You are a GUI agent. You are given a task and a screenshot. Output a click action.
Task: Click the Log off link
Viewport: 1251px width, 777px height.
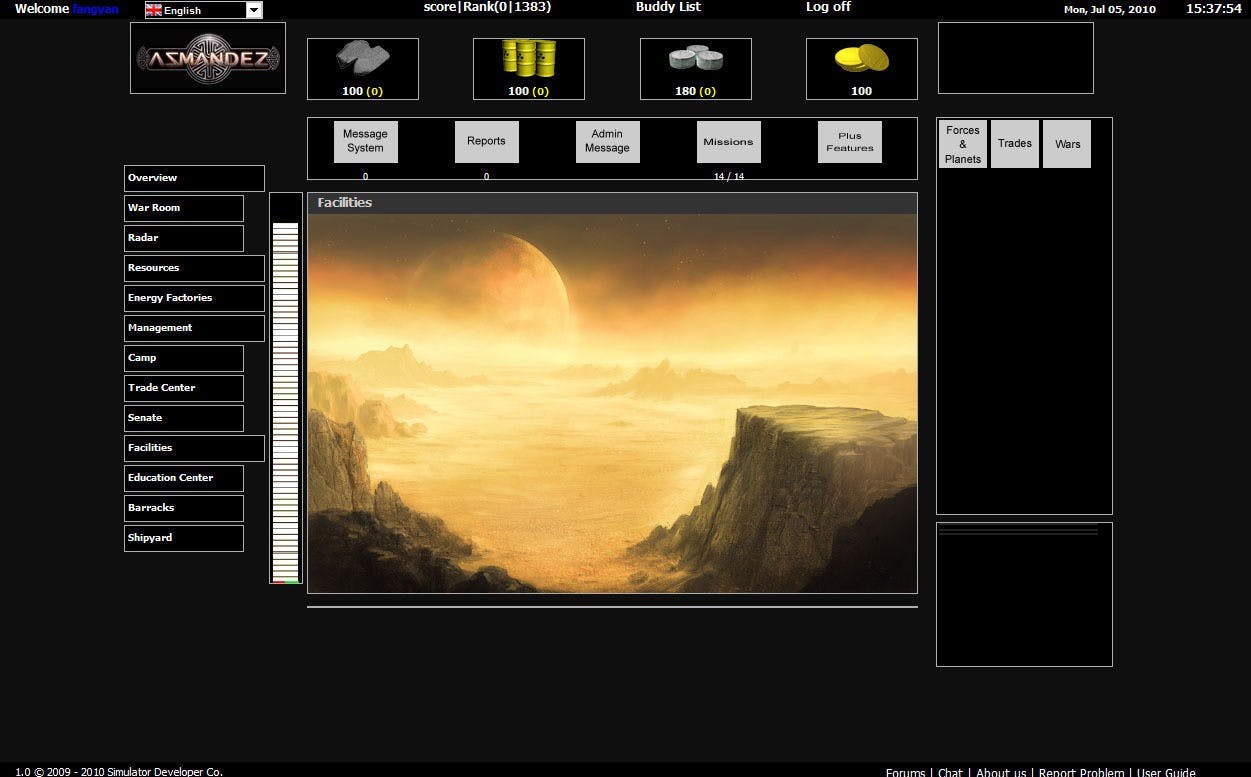coord(828,7)
